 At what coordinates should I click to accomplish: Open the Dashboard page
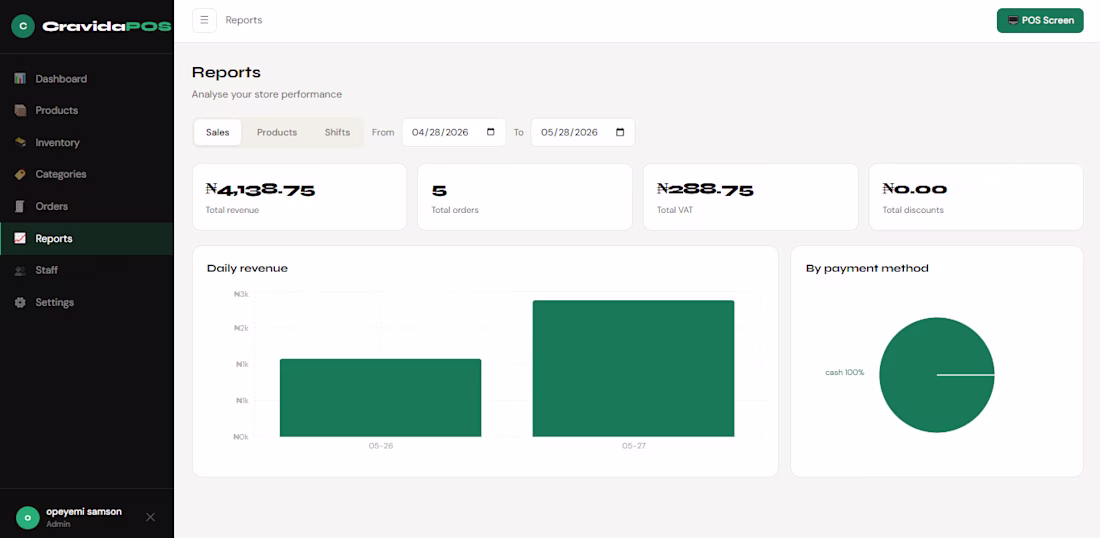[86, 79]
